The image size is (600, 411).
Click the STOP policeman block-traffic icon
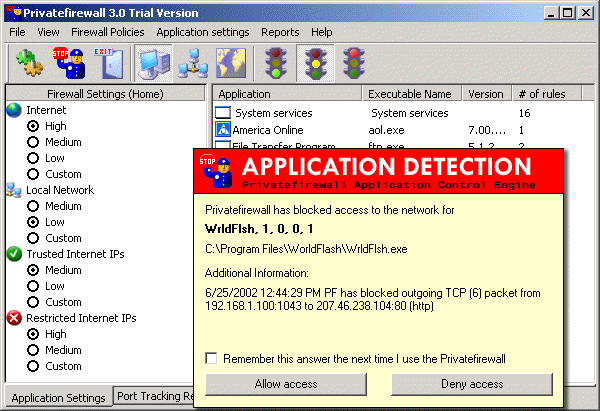(x=69, y=63)
